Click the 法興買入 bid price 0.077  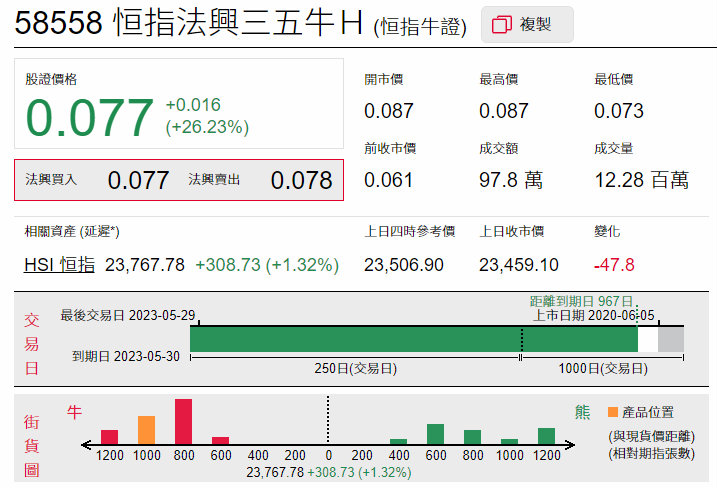click(x=139, y=180)
